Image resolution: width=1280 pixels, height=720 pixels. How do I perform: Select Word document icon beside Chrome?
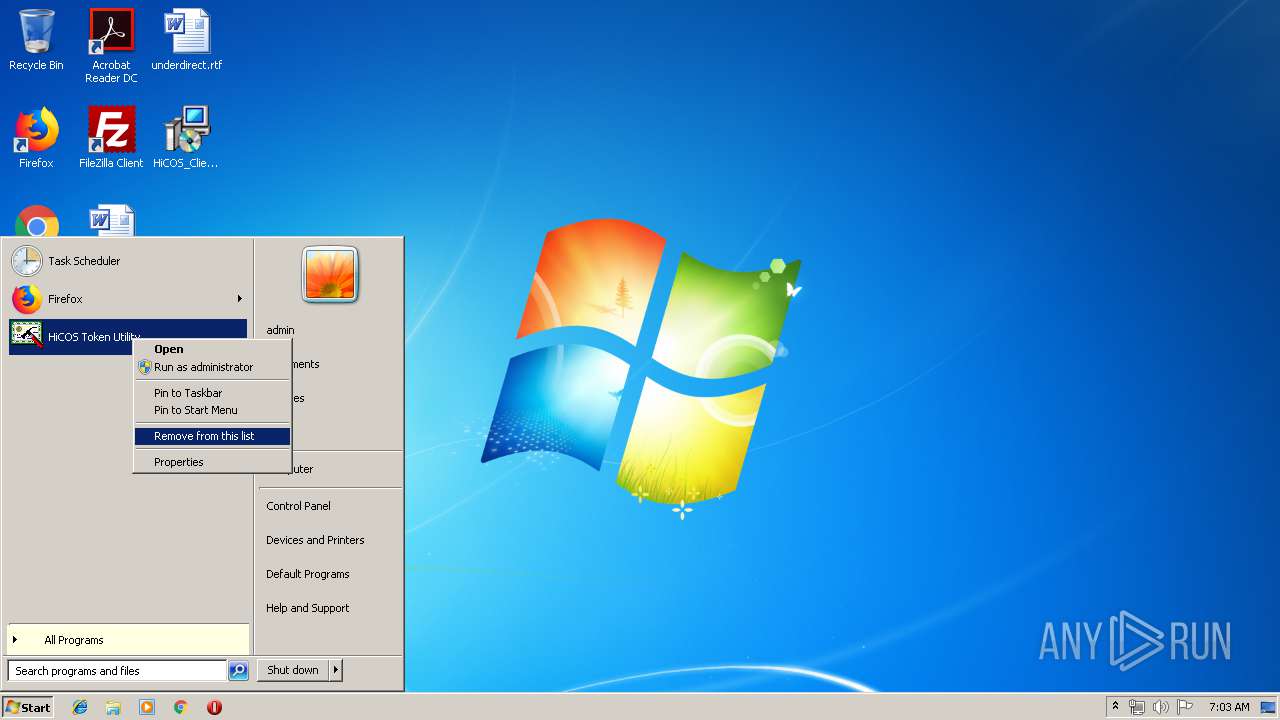(x=111, y=221)
